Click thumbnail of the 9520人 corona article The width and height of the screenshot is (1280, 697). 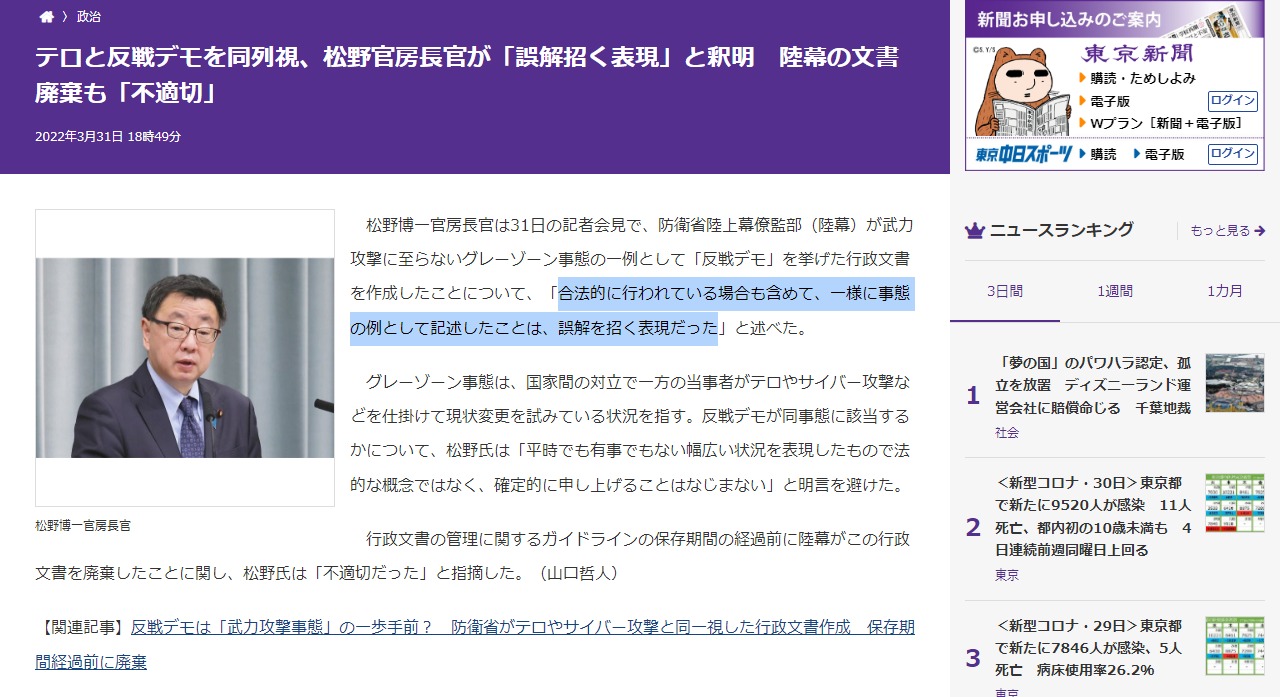(x=1235, y=503)
